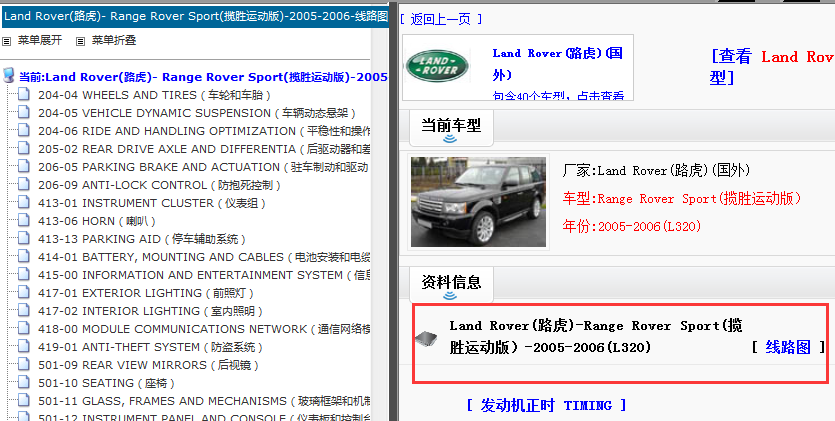Open 418-00 MODULE COMMUNICATIONS NETWORK entry
This screenshot has width=835, height=421.
[x=204, y=329]
